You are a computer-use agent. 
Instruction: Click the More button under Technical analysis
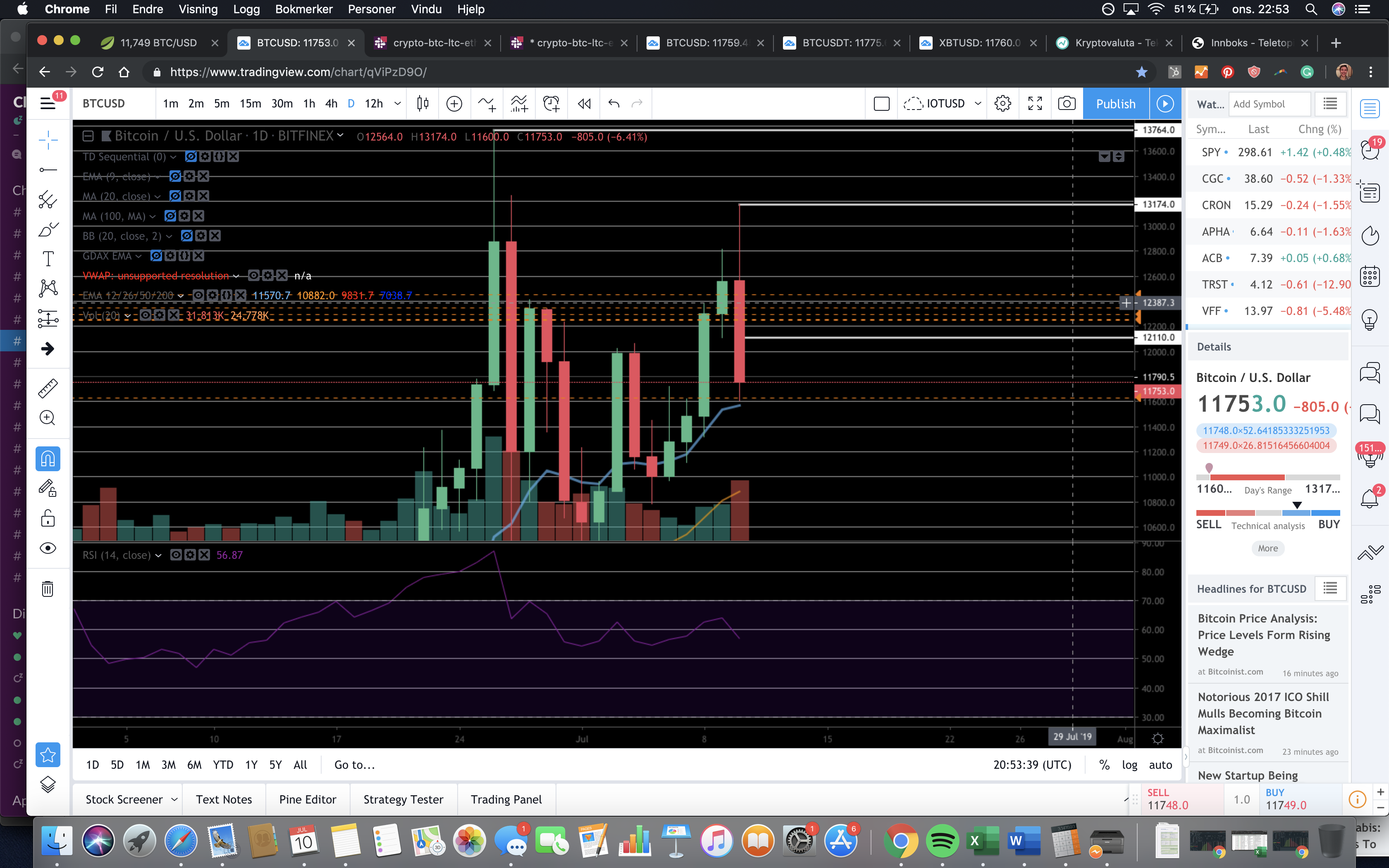tap(1267, 548)
